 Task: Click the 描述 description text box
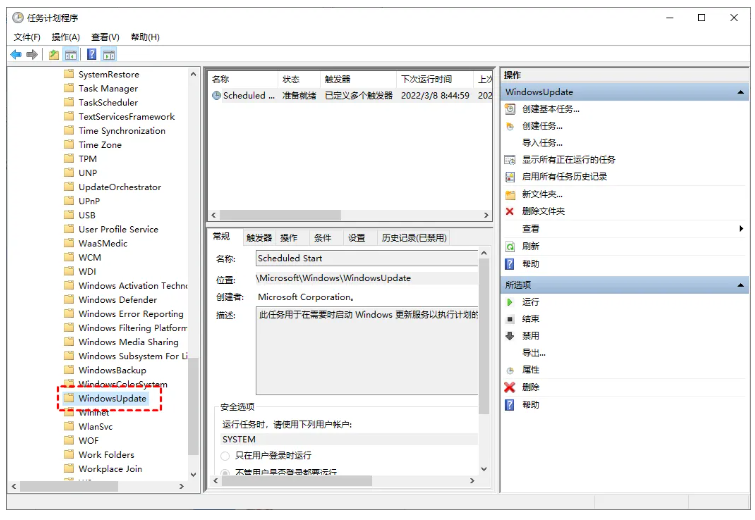tap(367, 350)
